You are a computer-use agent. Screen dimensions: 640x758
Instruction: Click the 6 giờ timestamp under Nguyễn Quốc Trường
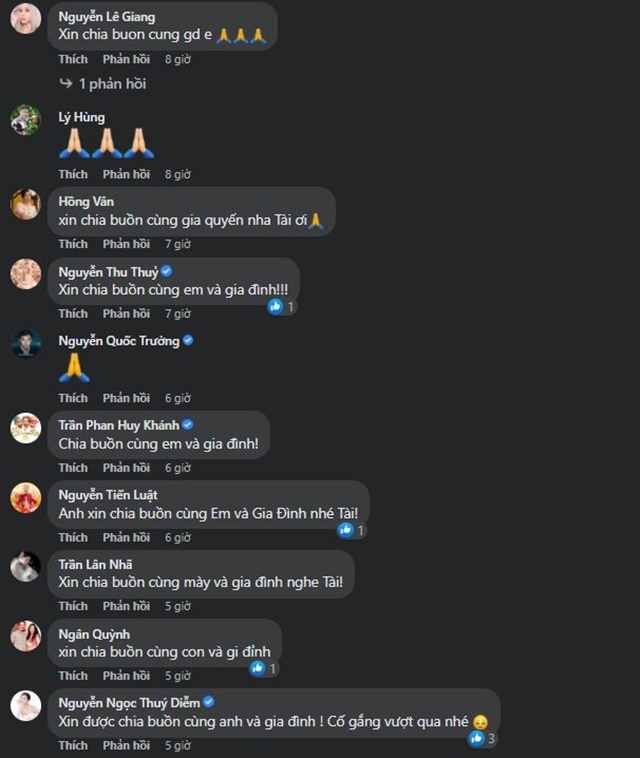coord(178,398)
